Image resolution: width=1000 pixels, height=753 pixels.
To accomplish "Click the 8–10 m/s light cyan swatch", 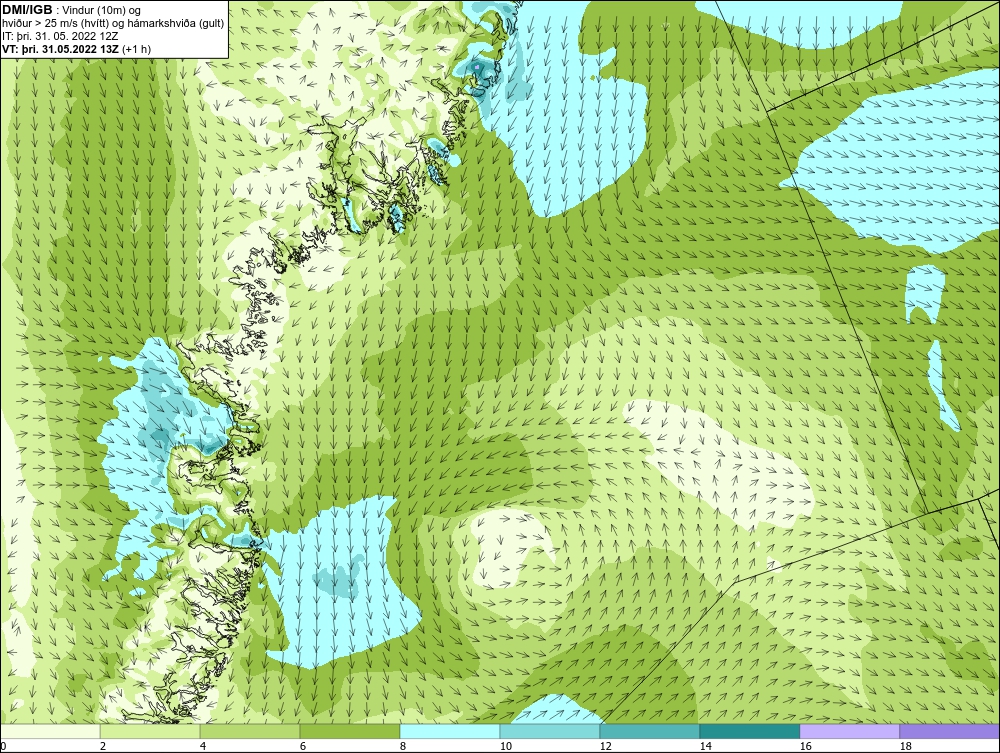I will pyautogui.click(x=450, y=731).
